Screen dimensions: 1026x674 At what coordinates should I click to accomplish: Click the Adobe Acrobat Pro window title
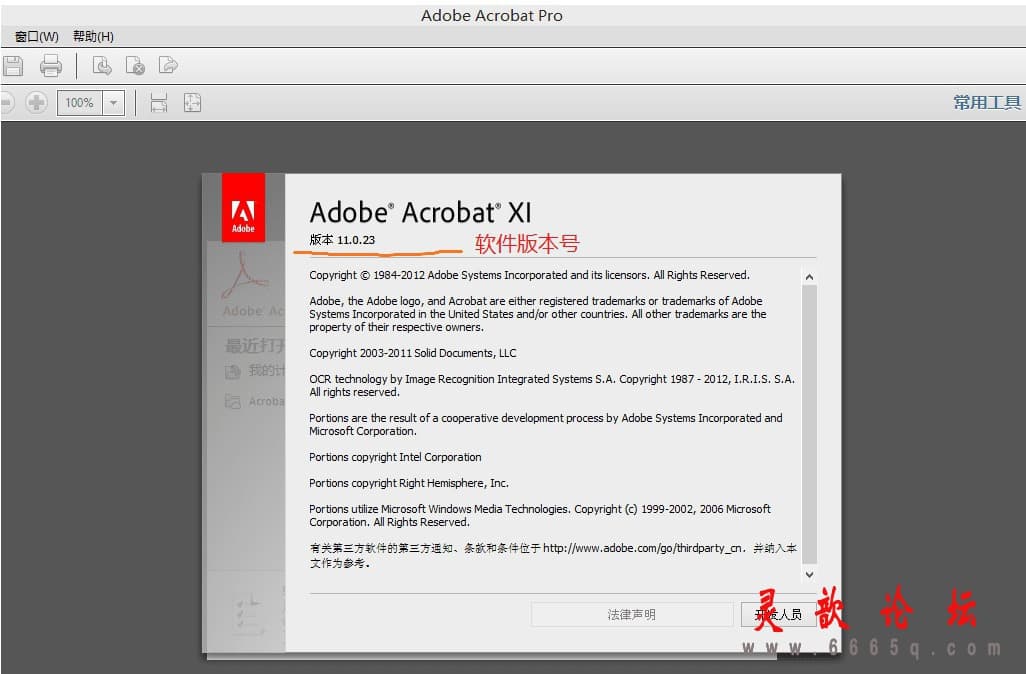point(492,16)
